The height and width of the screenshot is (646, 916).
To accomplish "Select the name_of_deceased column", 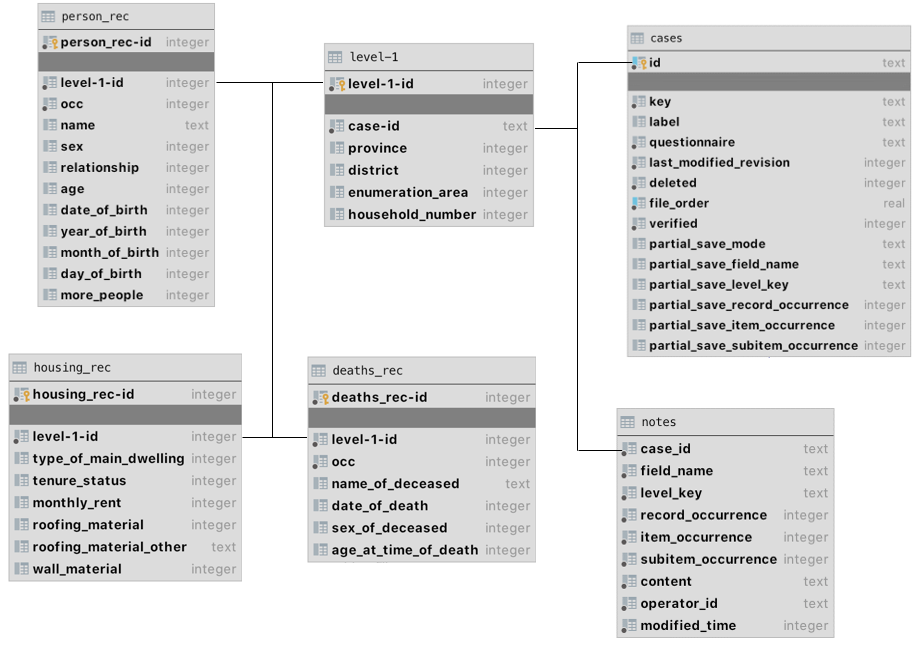I will coord(395,484).
